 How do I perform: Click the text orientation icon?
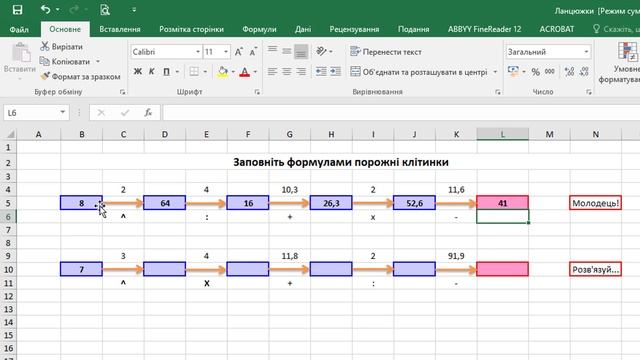322,51
